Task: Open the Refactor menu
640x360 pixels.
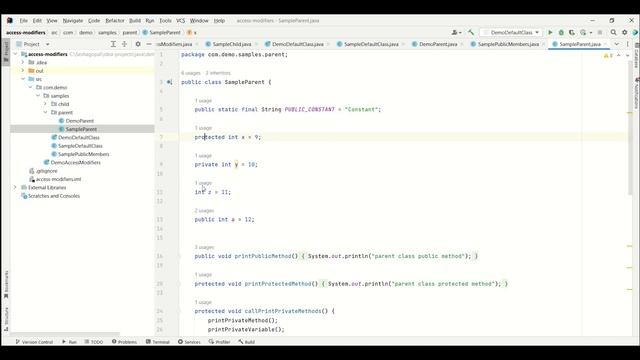Action: (115, 20)
